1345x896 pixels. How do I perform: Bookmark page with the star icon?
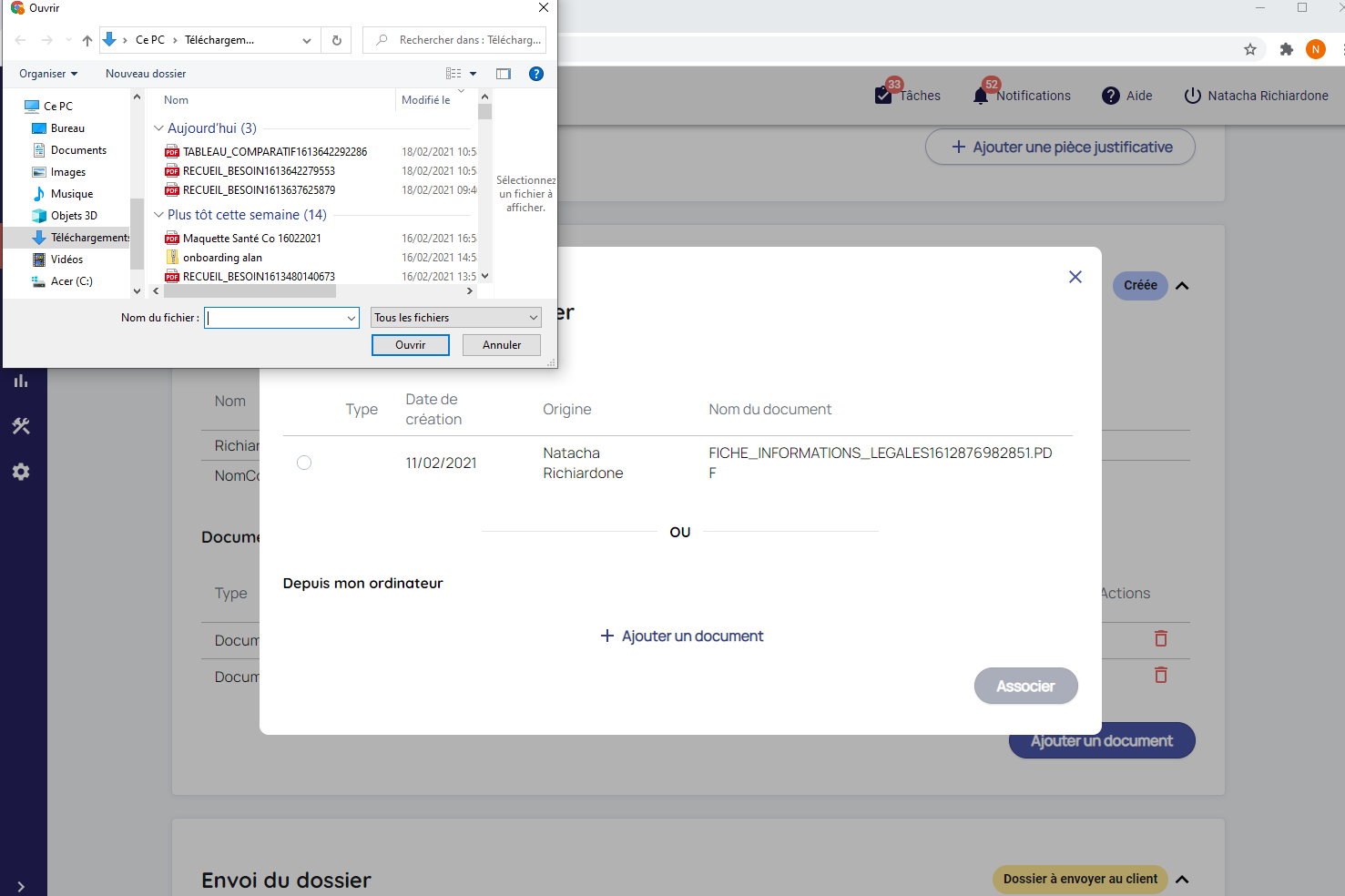(x=1249, y=49)
